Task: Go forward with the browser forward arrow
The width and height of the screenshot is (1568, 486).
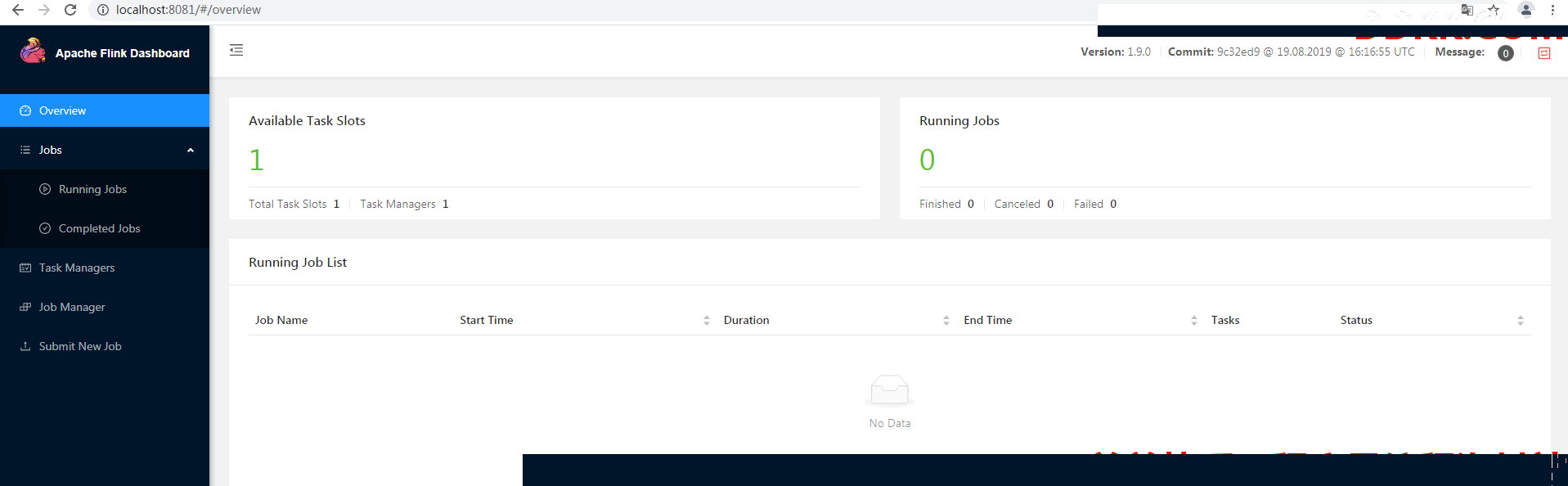Action: (44, 10)
